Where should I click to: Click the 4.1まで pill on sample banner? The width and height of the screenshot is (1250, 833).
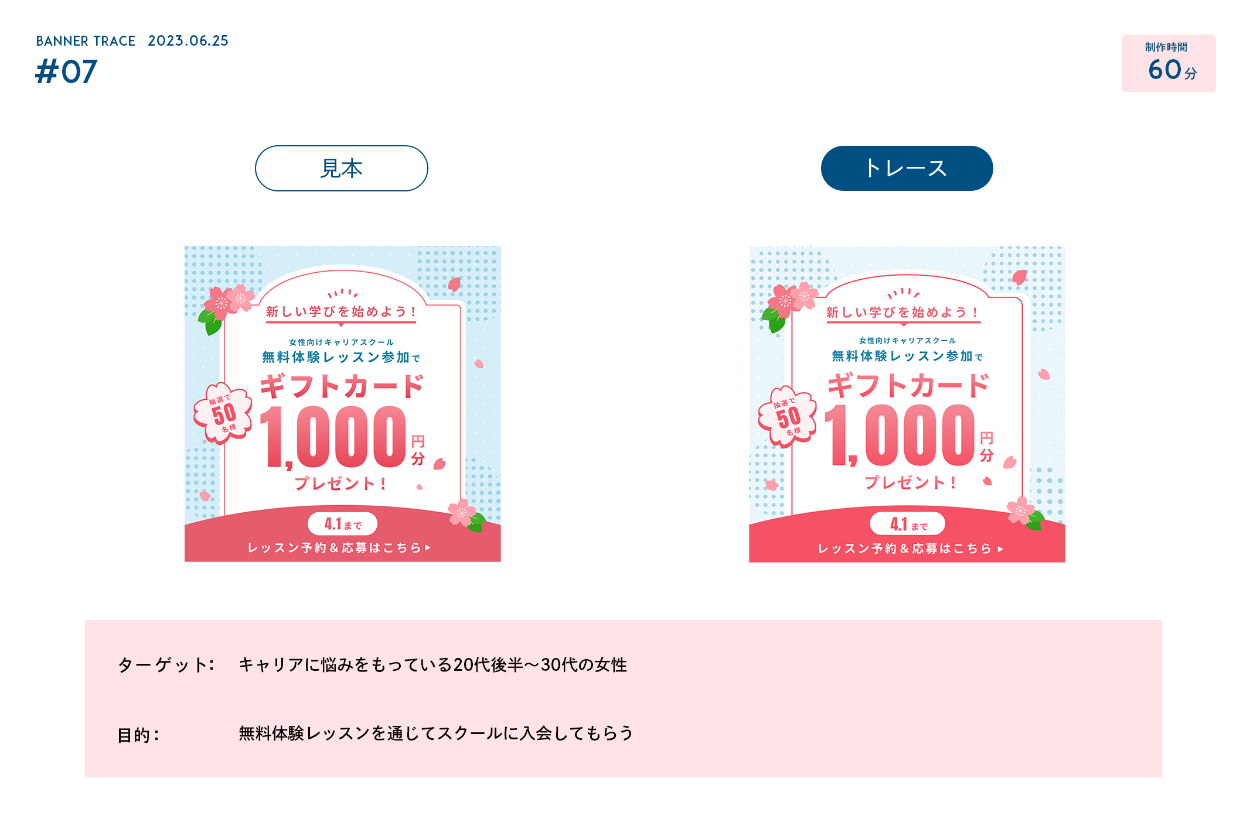point(342,524)
